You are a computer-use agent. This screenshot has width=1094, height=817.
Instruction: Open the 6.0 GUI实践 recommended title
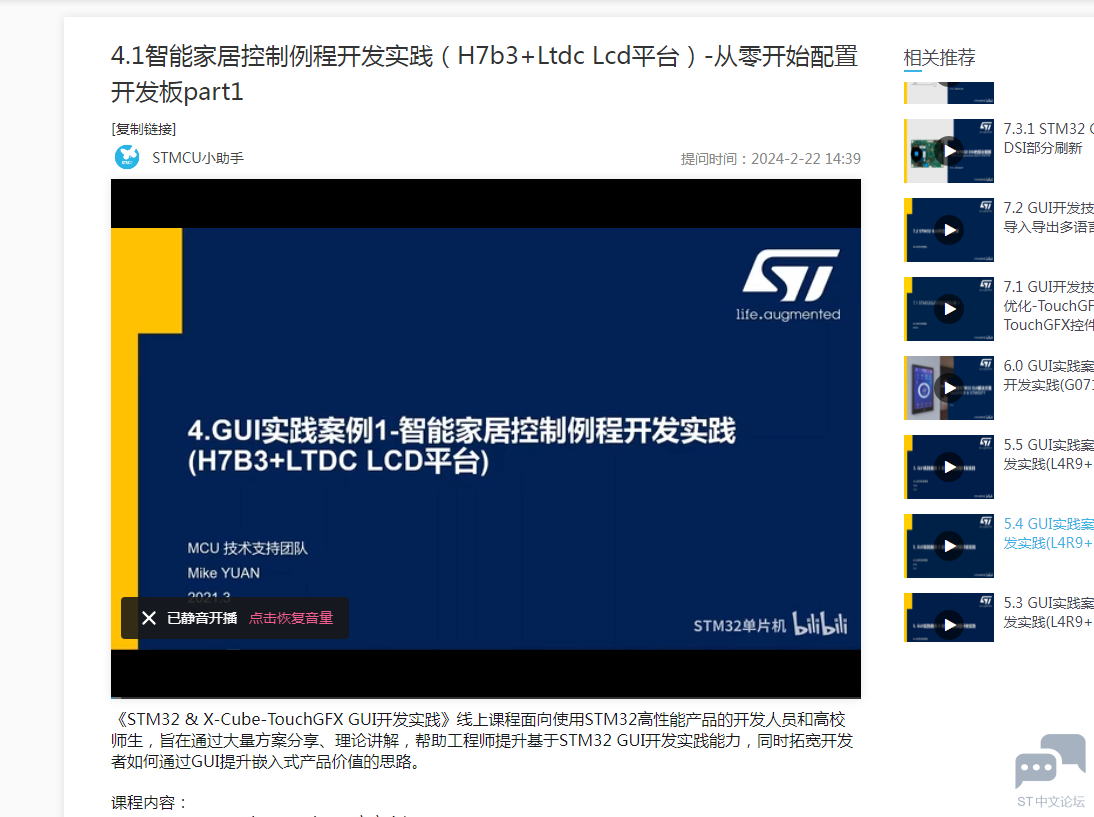(x=1049, y=375)
